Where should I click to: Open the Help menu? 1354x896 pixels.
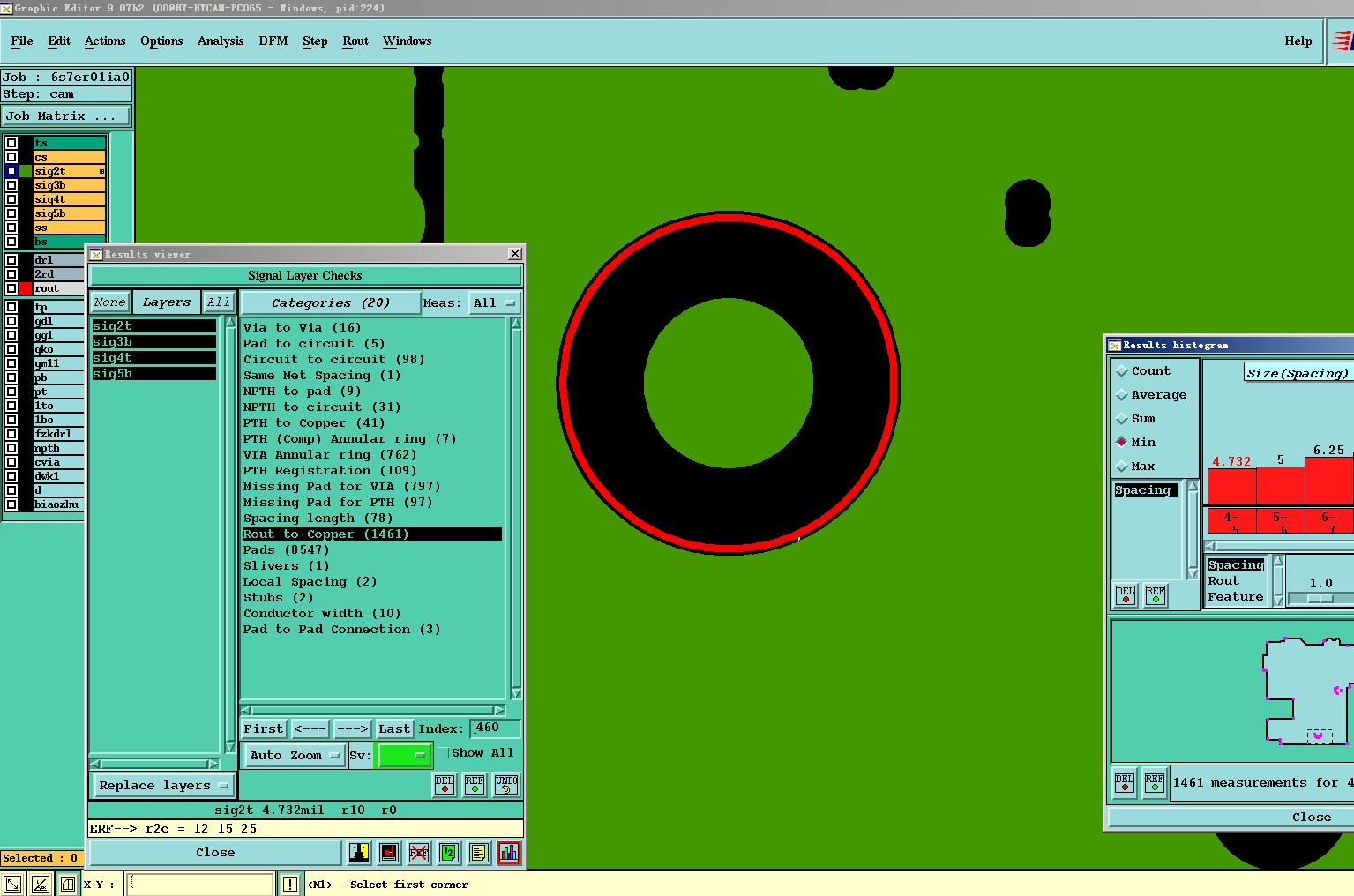click(1298, 41)
